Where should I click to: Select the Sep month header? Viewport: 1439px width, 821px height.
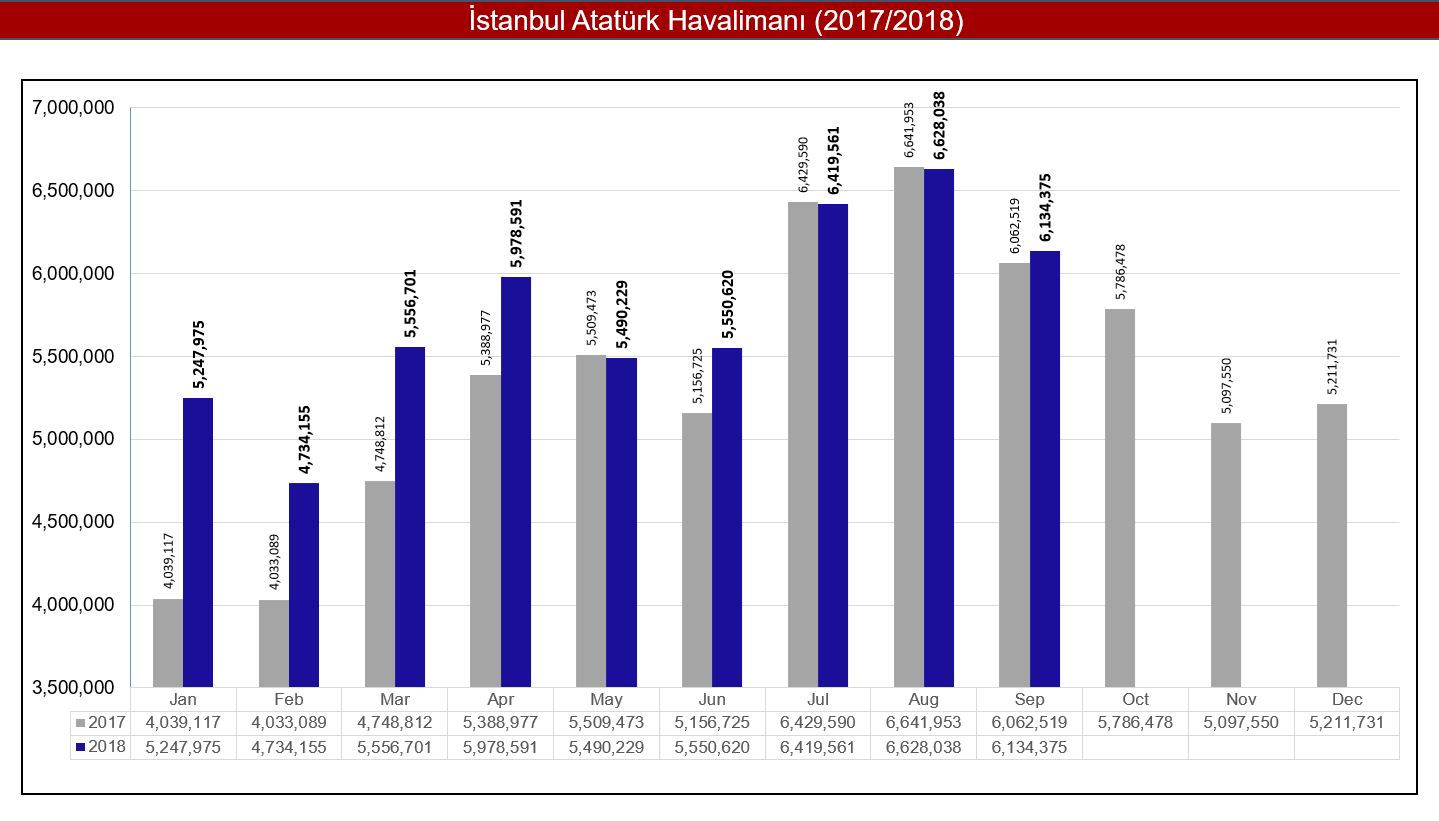point(1029,699)
